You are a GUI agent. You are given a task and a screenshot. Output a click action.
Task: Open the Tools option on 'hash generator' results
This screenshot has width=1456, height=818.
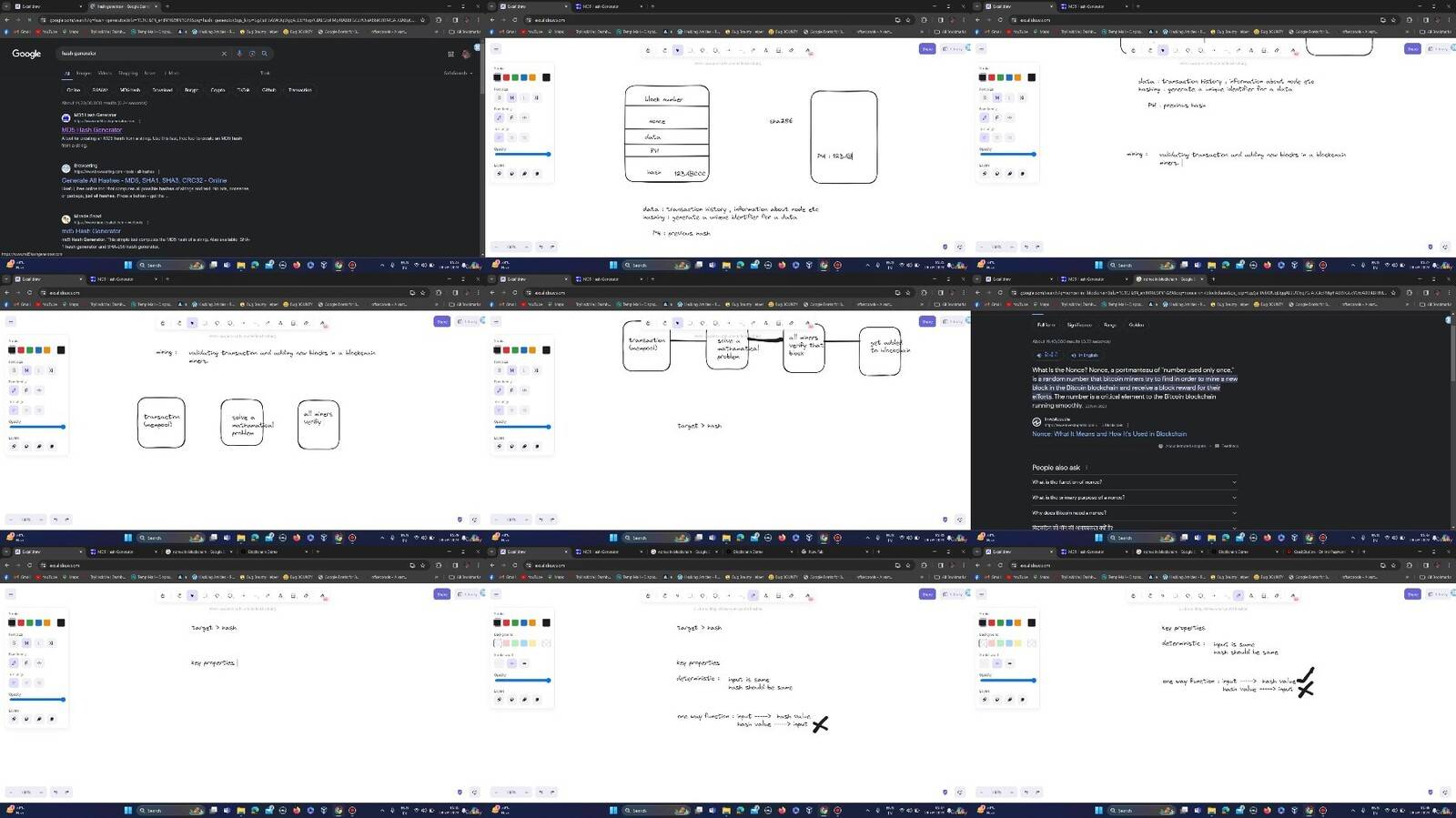pyautogui.click(x=265, y=73)
